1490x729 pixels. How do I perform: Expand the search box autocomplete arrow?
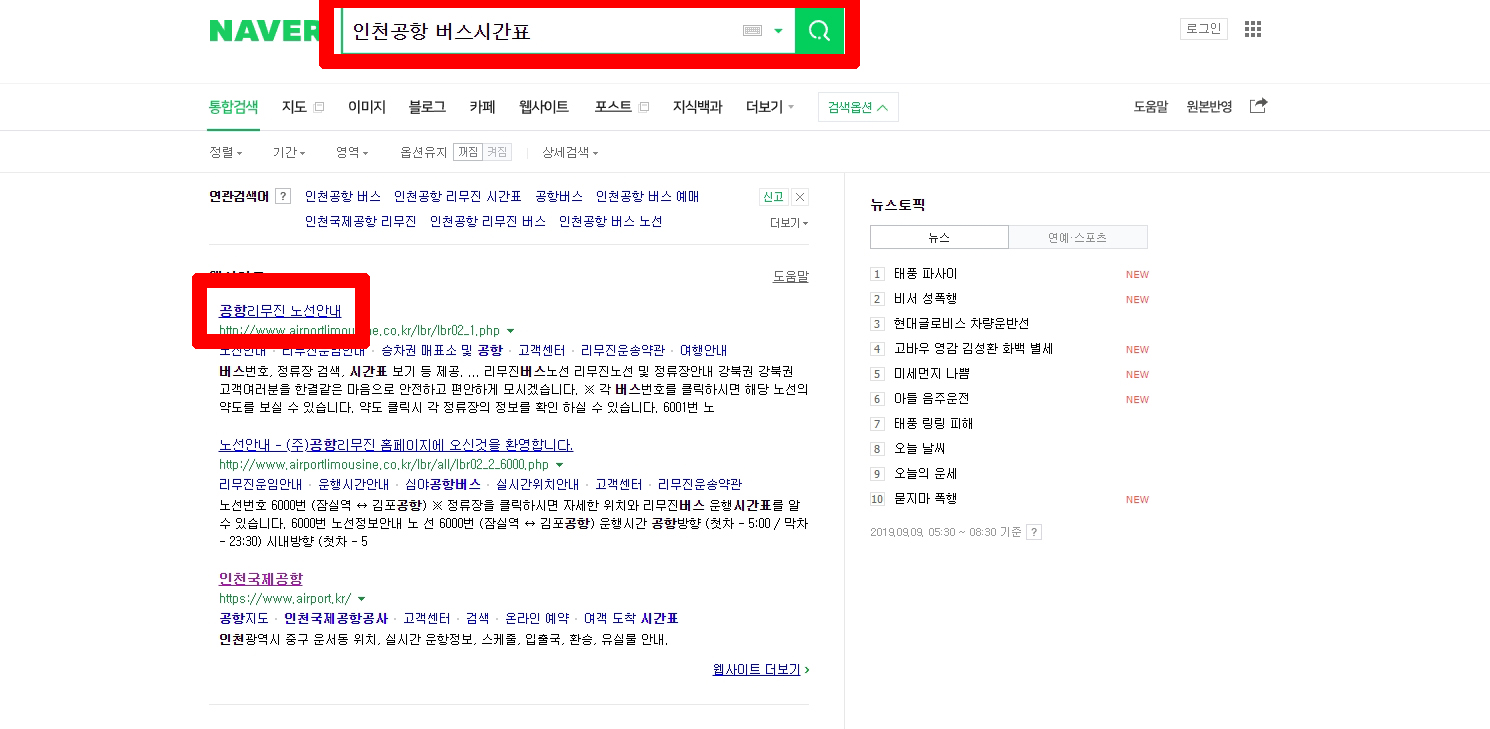pyautogui.click(x=778, y=31)
